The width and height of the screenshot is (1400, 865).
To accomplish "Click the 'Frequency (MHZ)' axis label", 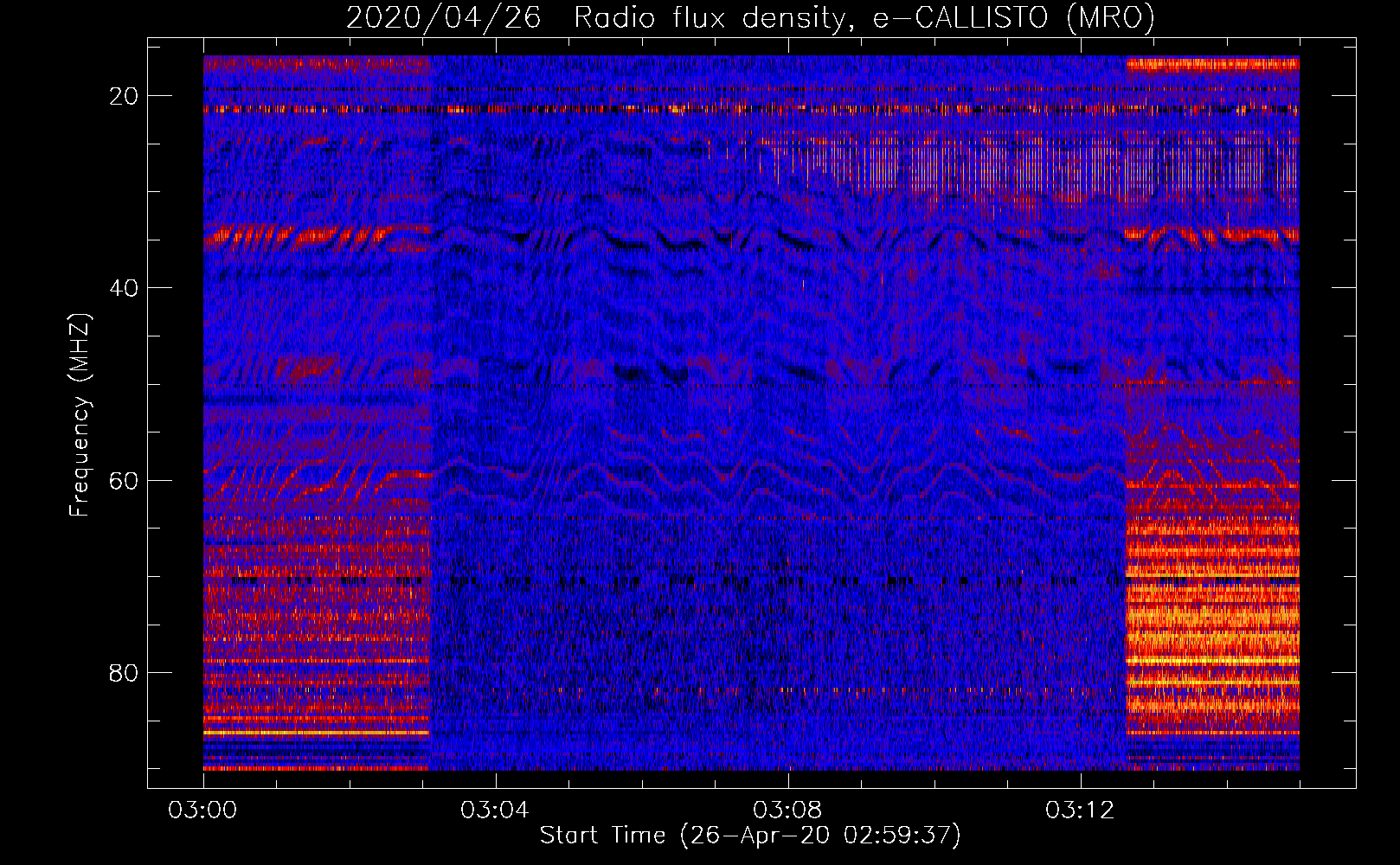I will click(x=80, y=415).
